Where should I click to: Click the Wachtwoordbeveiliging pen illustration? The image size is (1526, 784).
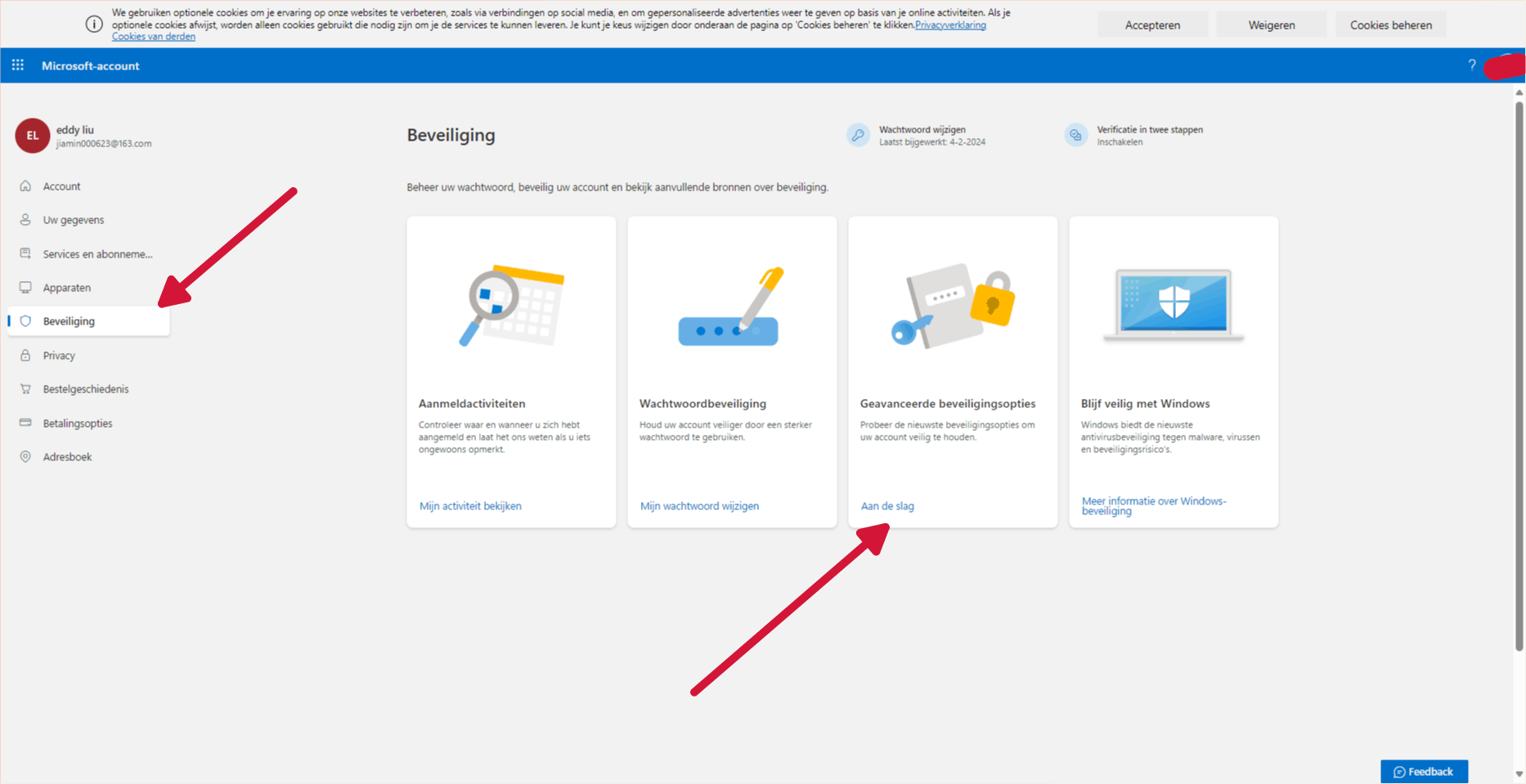tap(731, 306)
